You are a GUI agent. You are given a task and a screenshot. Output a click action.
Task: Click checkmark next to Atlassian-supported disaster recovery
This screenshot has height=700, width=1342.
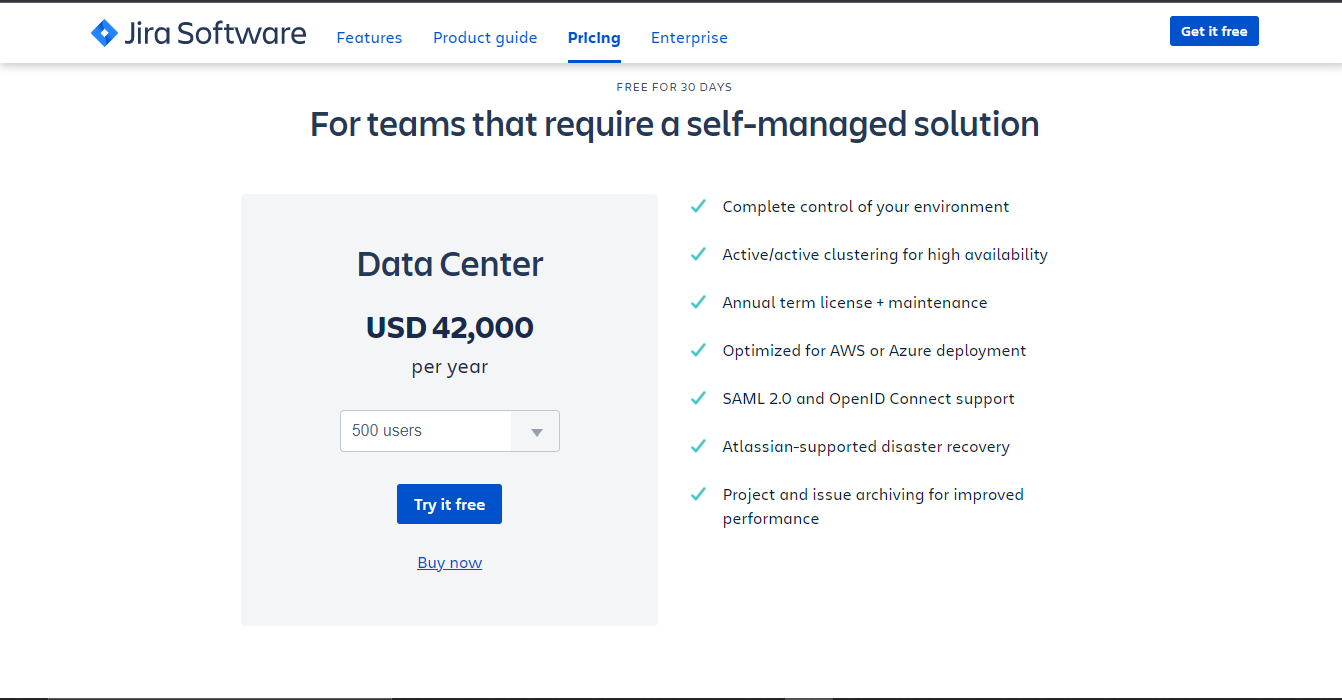coord(698,446)
